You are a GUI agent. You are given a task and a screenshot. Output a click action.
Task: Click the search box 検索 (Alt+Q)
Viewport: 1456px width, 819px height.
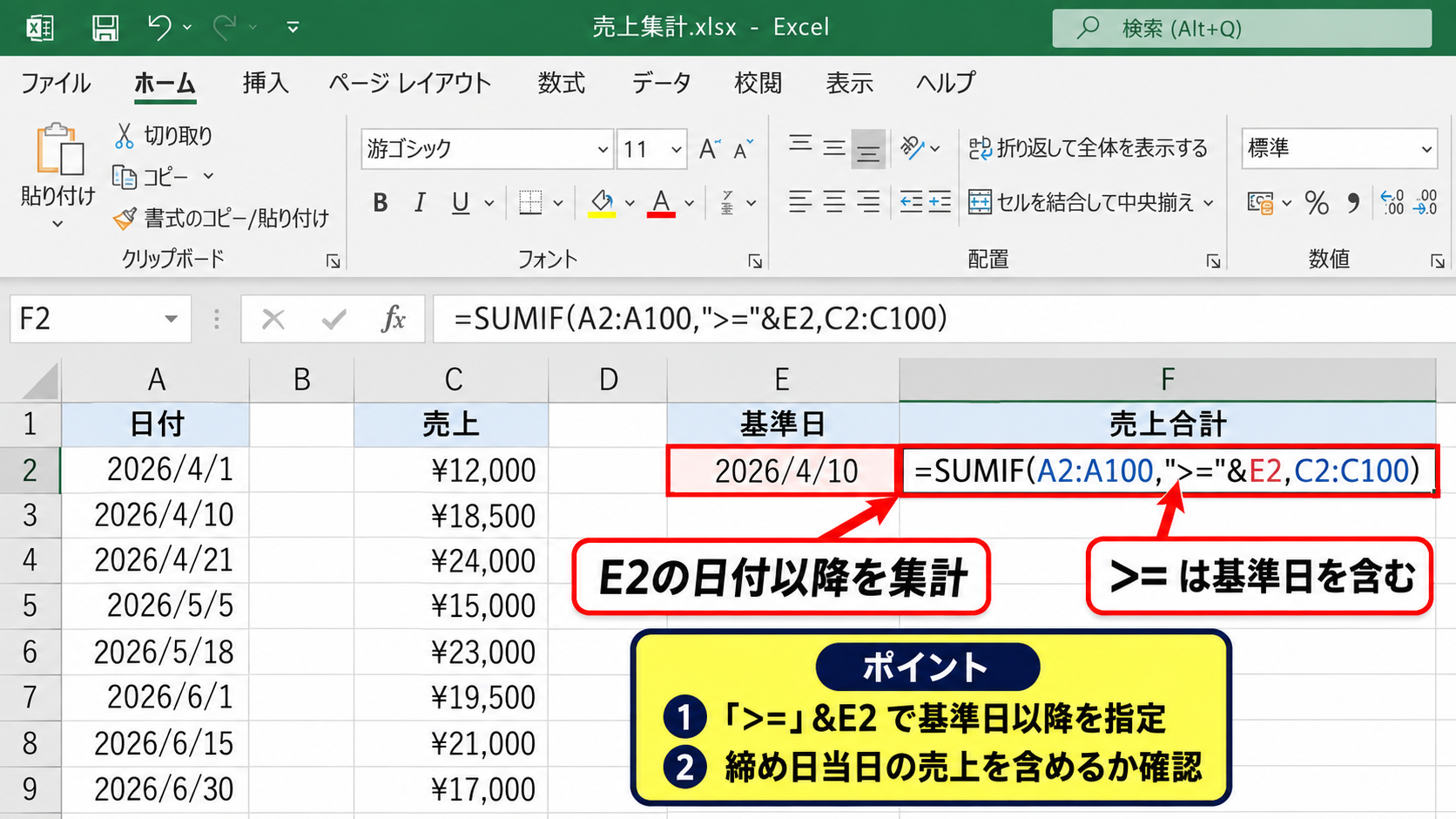pos(1242,29)
